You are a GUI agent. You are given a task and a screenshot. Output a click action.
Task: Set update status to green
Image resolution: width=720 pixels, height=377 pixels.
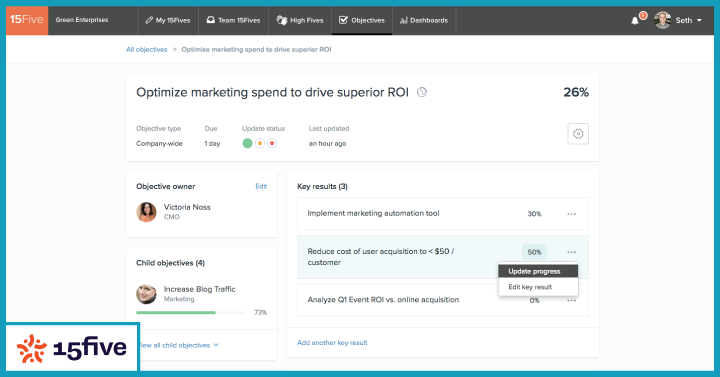(x=247, y=143)
